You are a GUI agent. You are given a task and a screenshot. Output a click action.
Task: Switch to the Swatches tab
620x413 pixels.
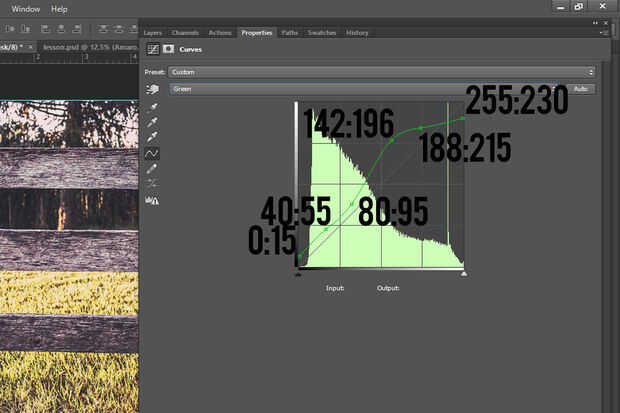[x=322, y=33]
